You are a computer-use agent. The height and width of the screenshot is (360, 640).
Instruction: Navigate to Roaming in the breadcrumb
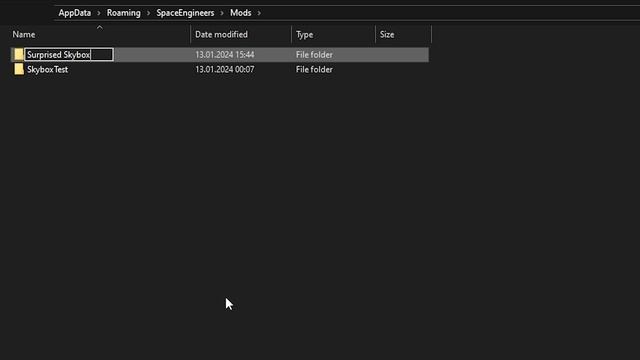(x=124, y=13)
